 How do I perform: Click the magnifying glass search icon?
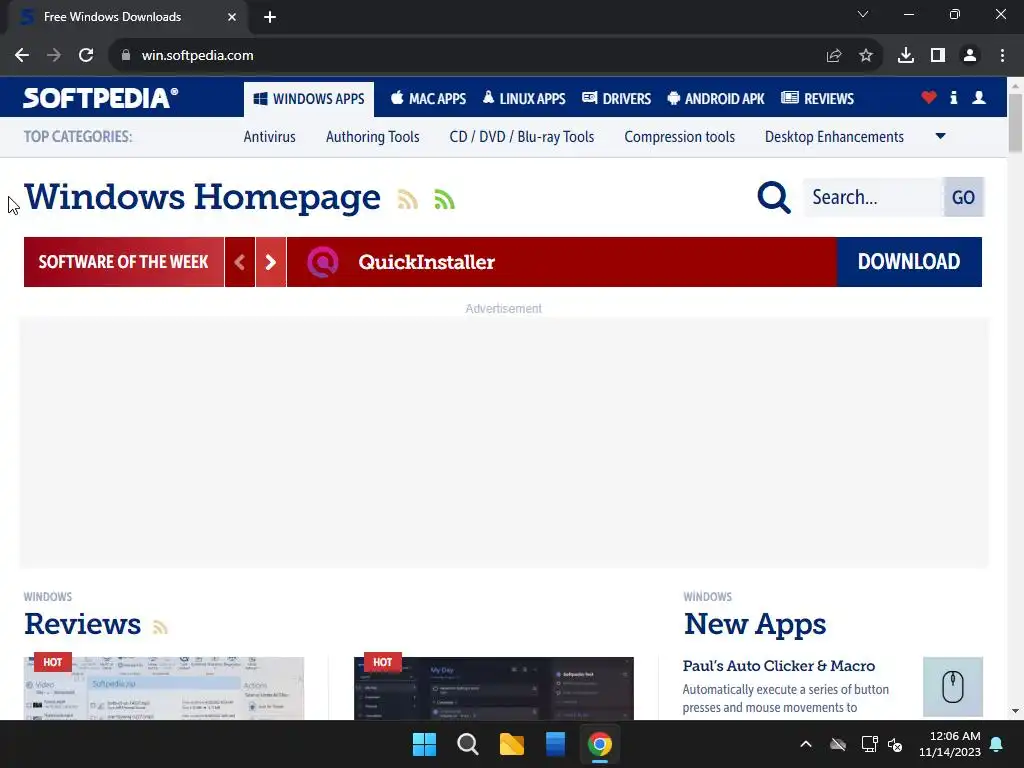click(x=774, y=197)
